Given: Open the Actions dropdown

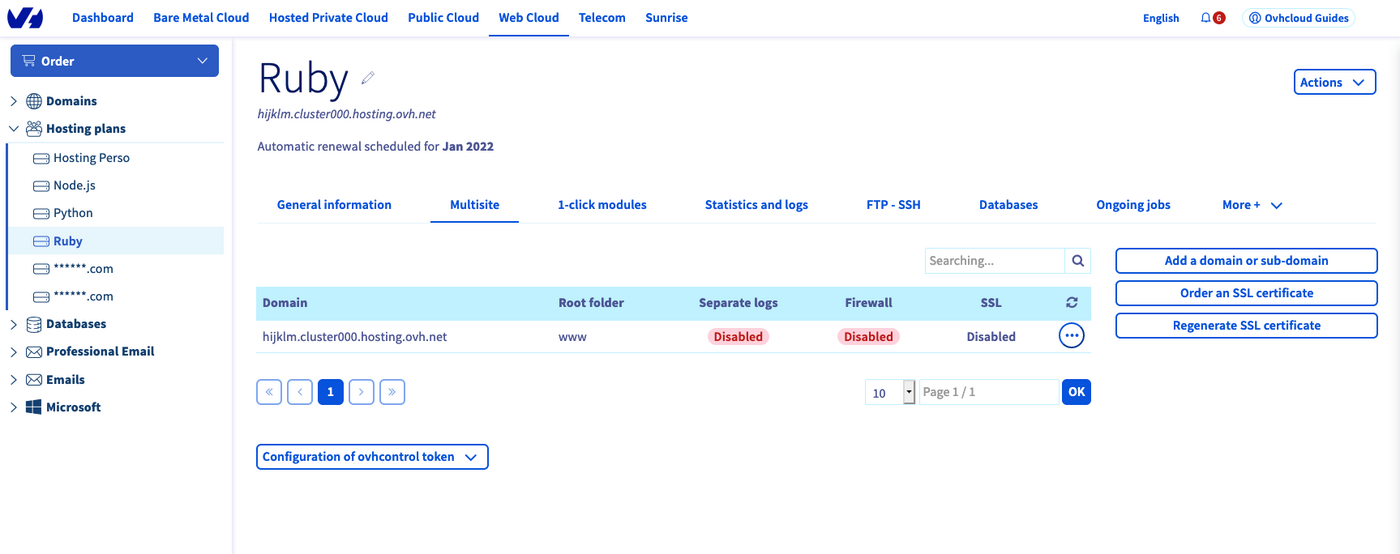Looking at the screenshot, I should point(1335,82).
